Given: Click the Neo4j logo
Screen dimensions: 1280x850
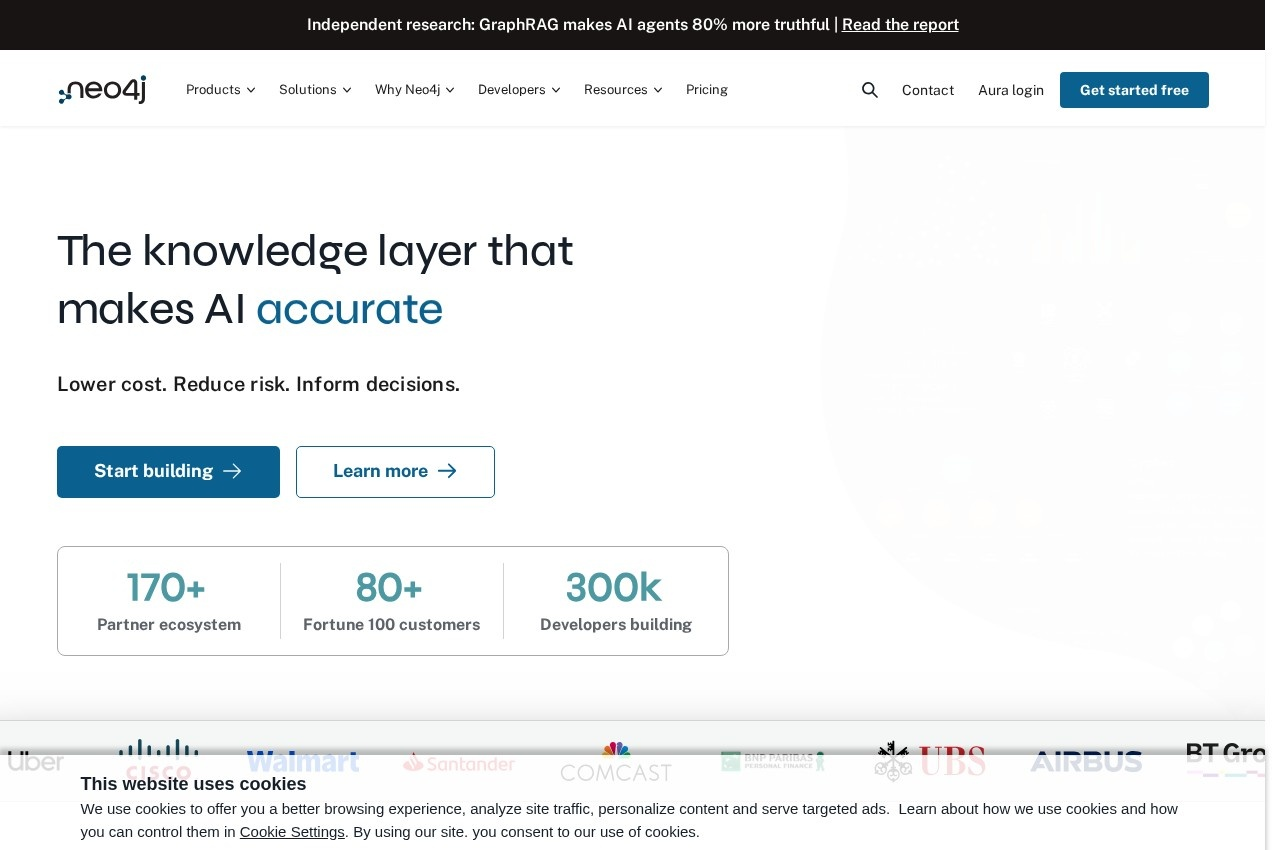Looking at the screenshot, I should click(102, 90).
